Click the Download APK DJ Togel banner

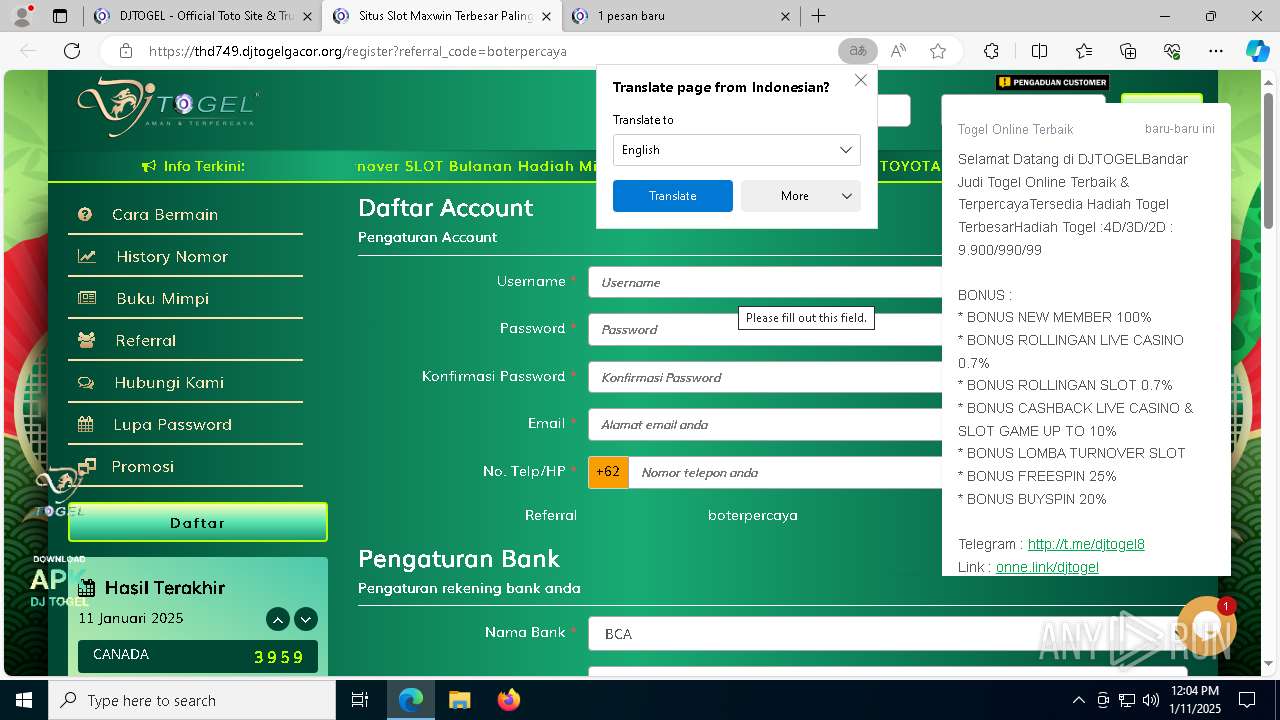click(x=59, y=583)
